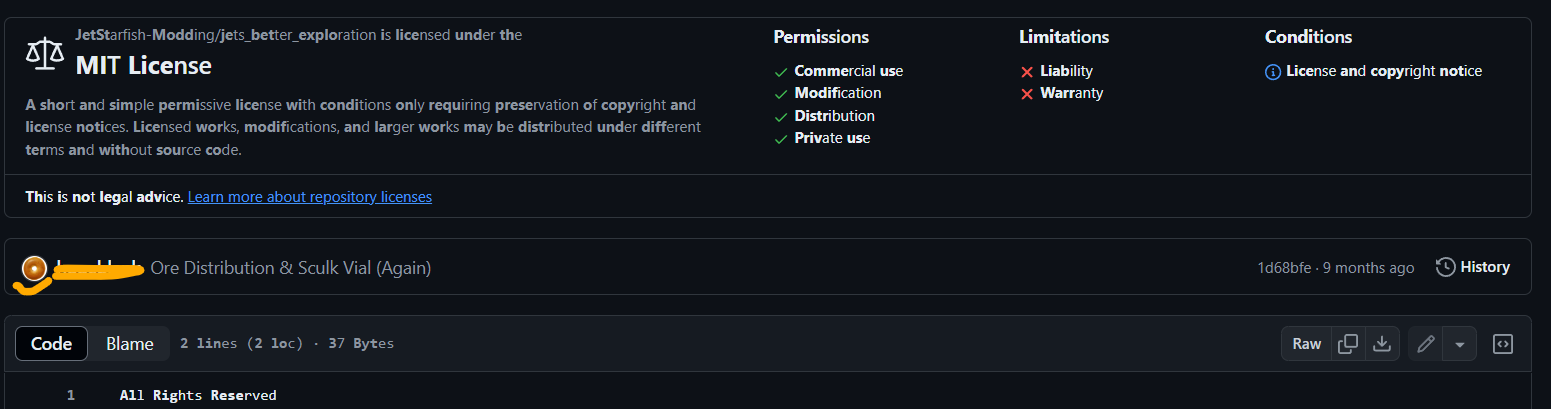Download the raw file

tap(1381, 344)
